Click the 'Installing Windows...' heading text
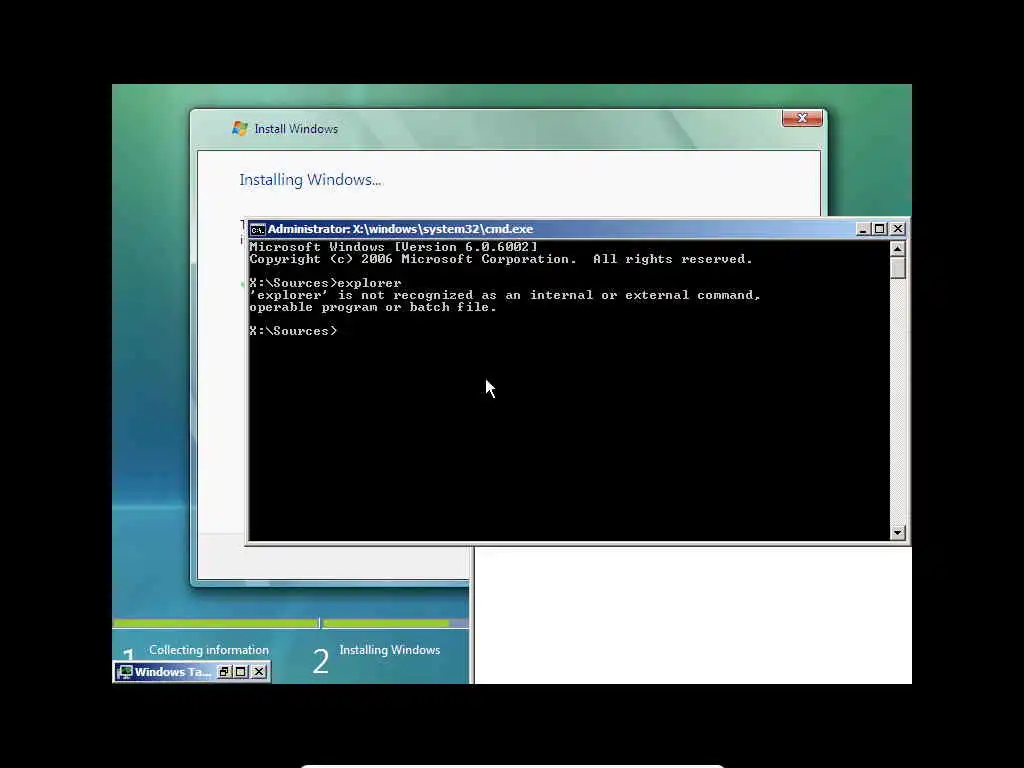This screenshot has height=768, width=1024. pyautogui.click(x=310, y=180)
